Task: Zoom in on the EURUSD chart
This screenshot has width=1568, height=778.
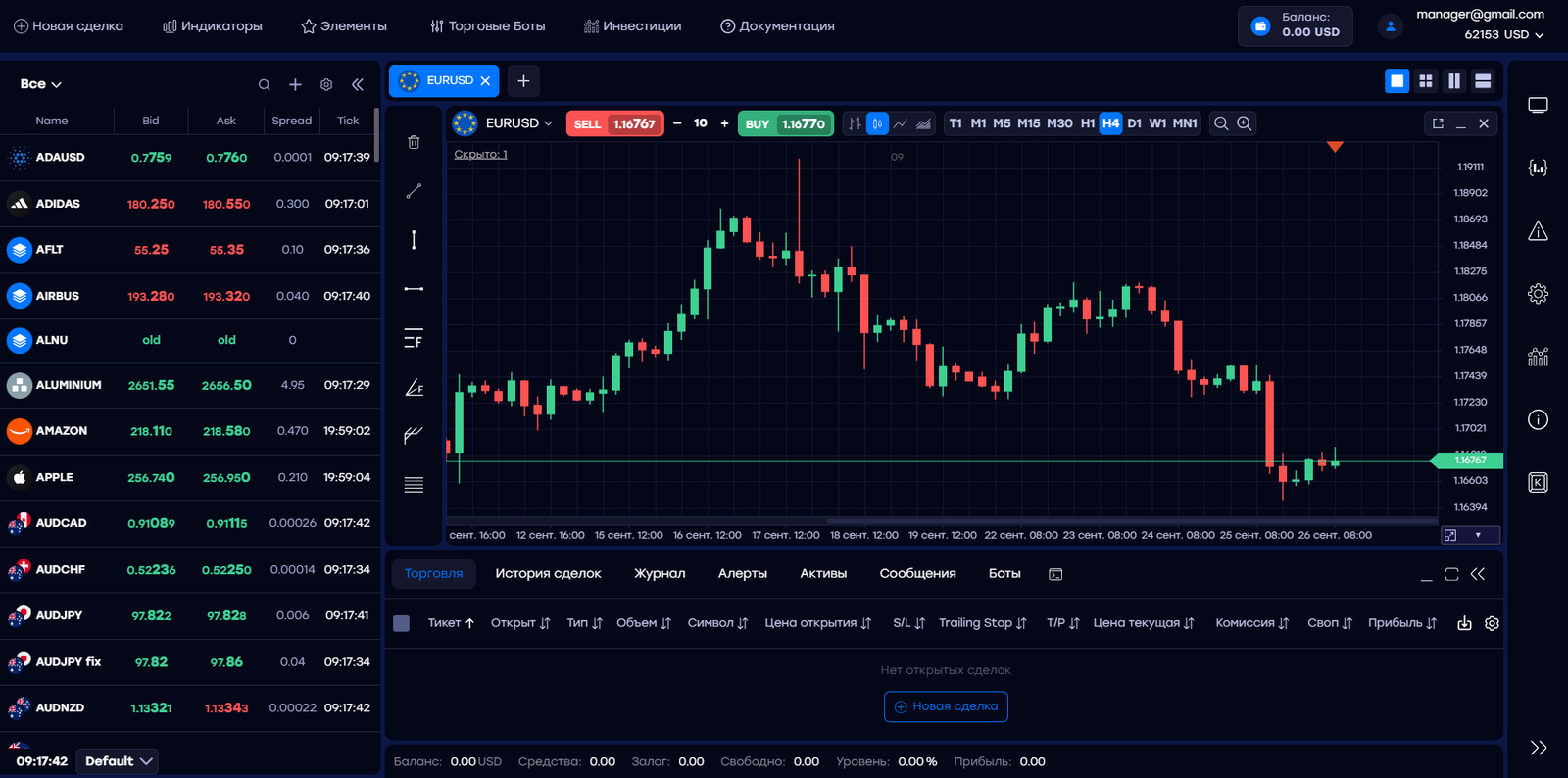Action: pos(1244,123)
